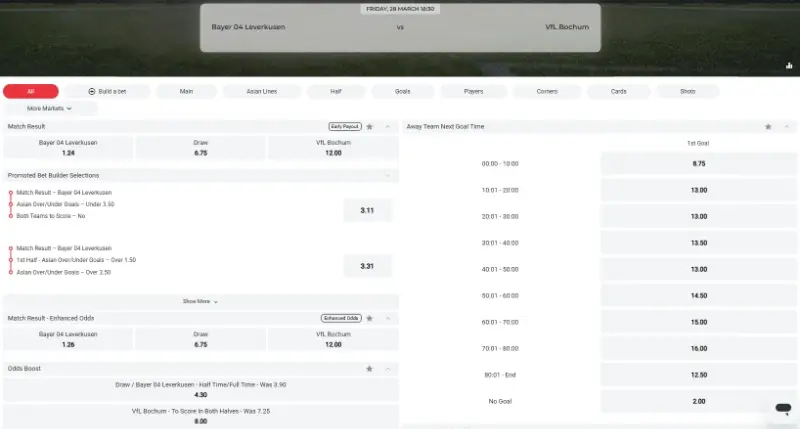Collapse the Odds Boost section
Screen dimensions: 800x429
pos(388,368)
